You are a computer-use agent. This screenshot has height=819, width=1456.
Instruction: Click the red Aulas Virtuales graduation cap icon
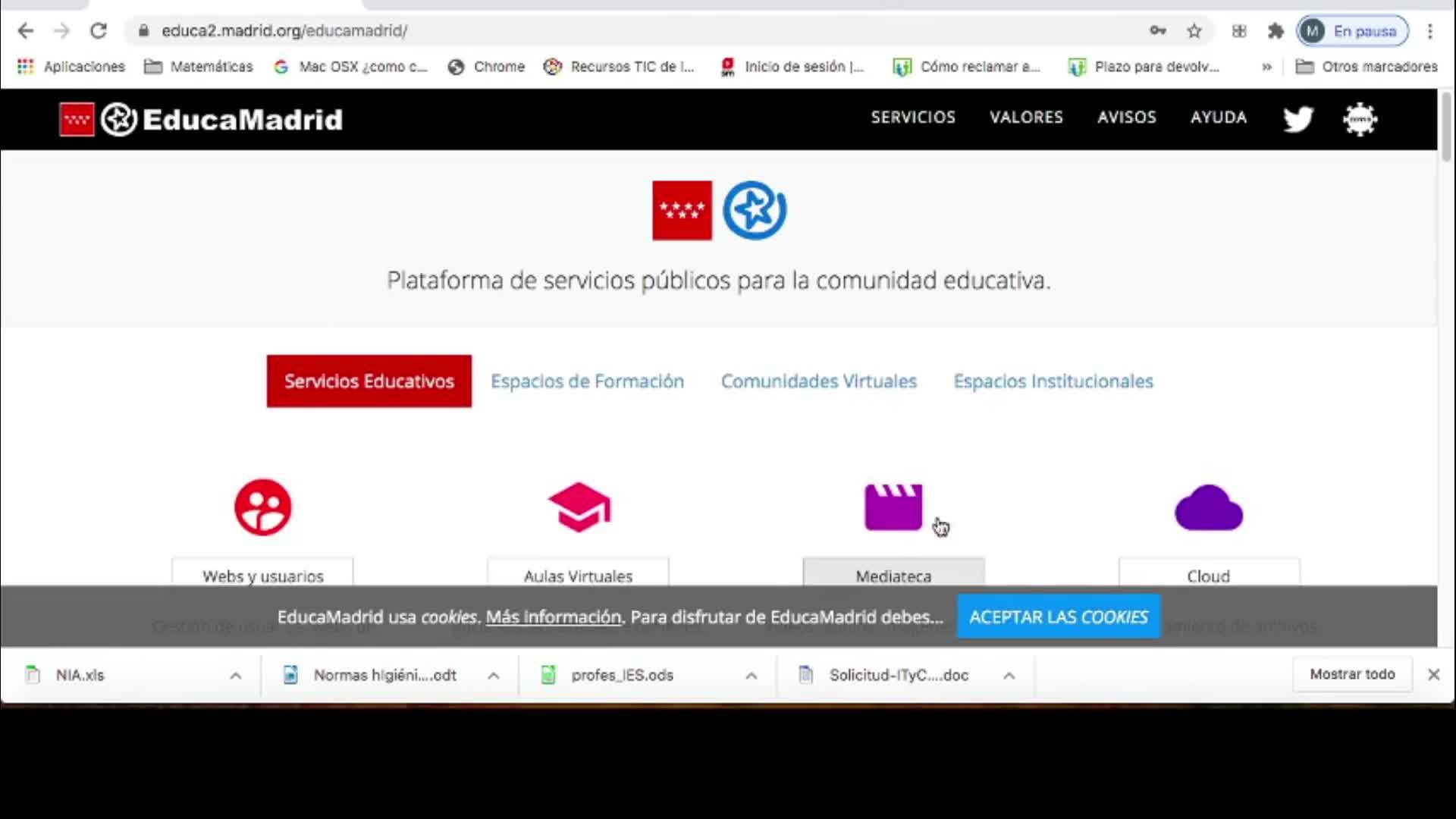click(579, 507)
